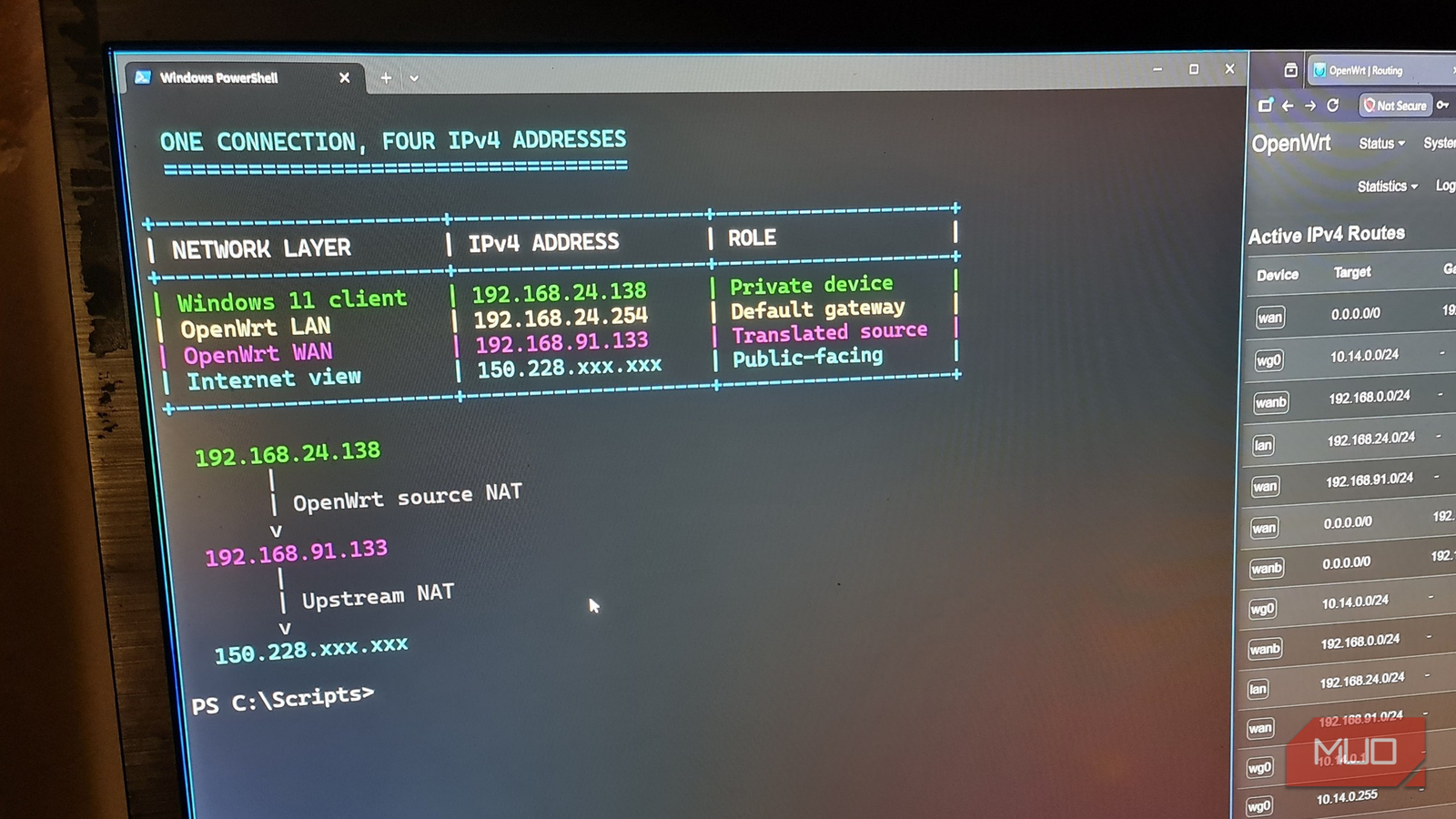This screenshot has width=1456, height=819.
Task: Go forward in the browser
Action: coord(1310,106)
